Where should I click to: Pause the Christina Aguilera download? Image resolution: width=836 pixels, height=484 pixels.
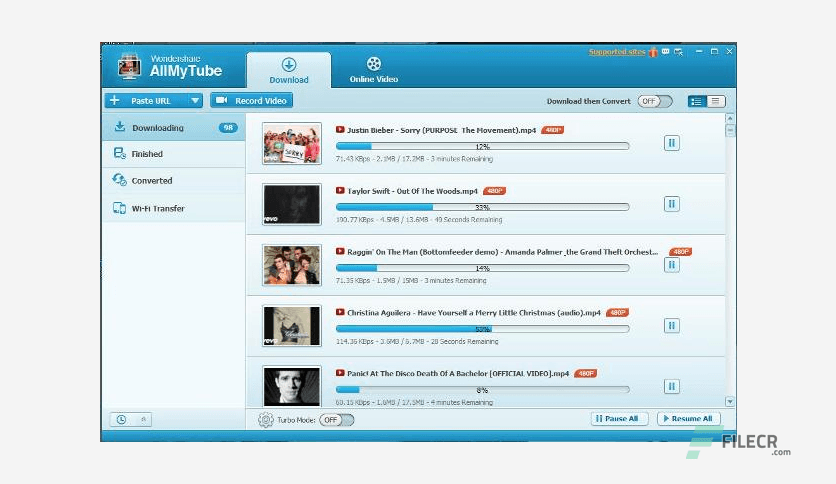click(x=671, y=326)
